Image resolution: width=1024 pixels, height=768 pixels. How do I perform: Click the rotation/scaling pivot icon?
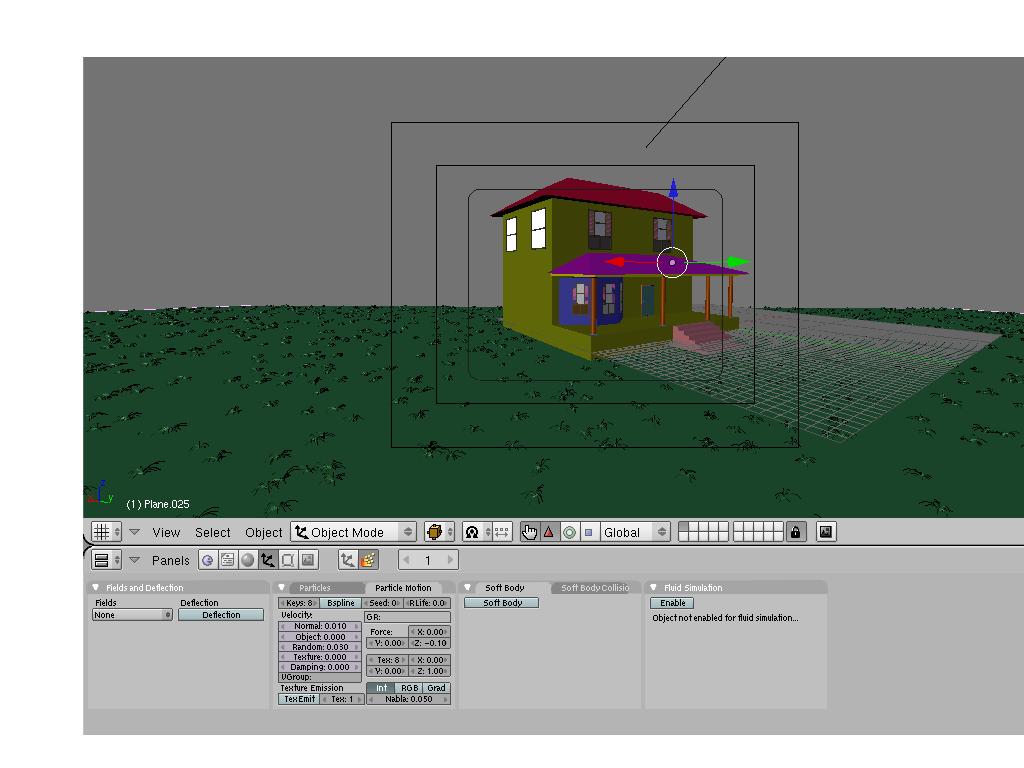point(476,532)
